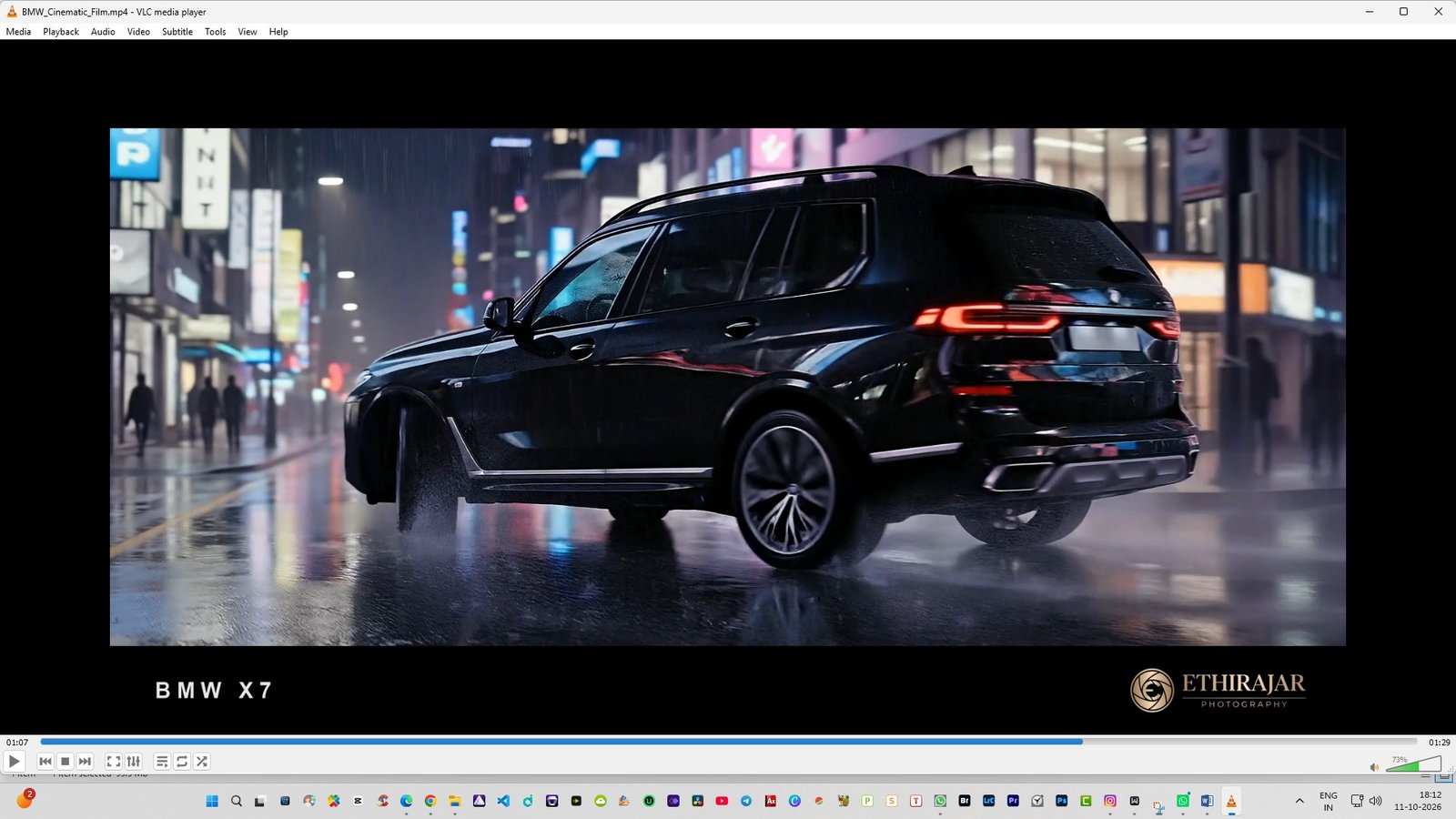This screenshot has height=819, width=1456.
Task: Mute audio via the speaker icon
Action: pos(1374,767)
